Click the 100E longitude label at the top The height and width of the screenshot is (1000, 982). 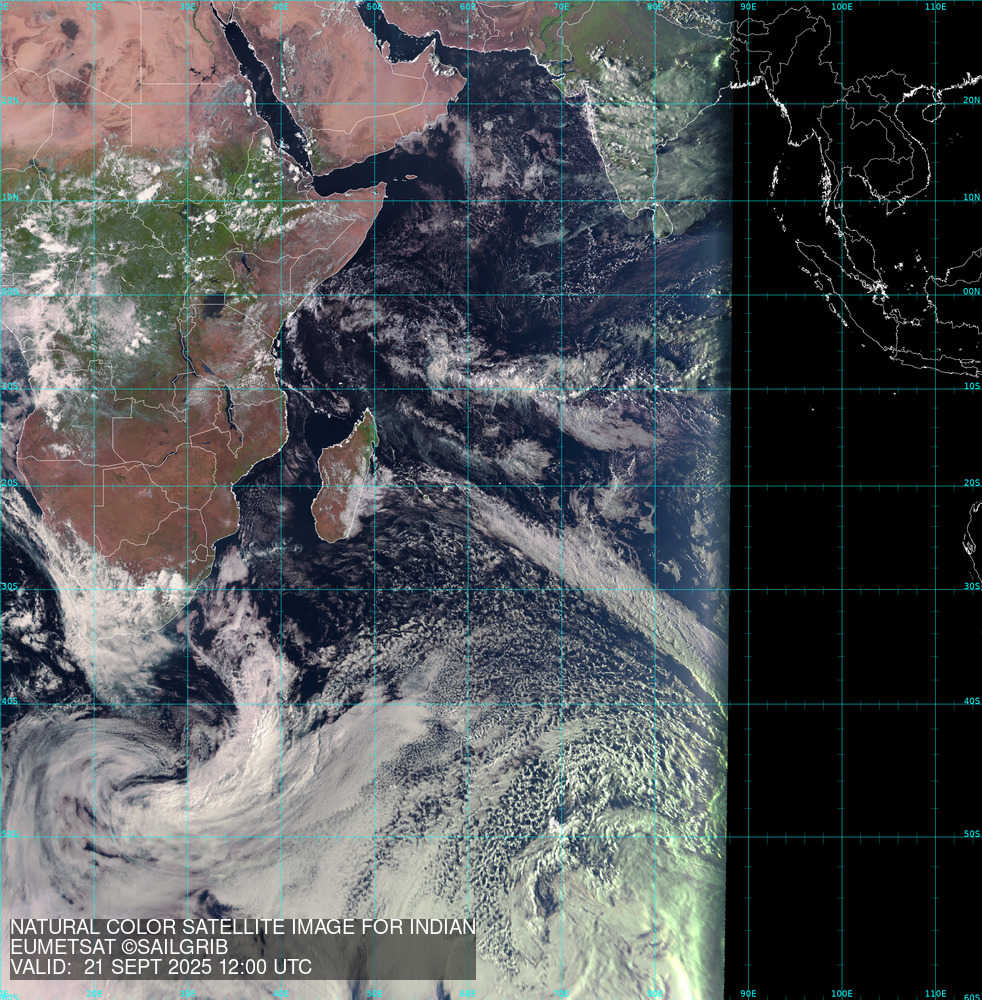pos(842,6)
